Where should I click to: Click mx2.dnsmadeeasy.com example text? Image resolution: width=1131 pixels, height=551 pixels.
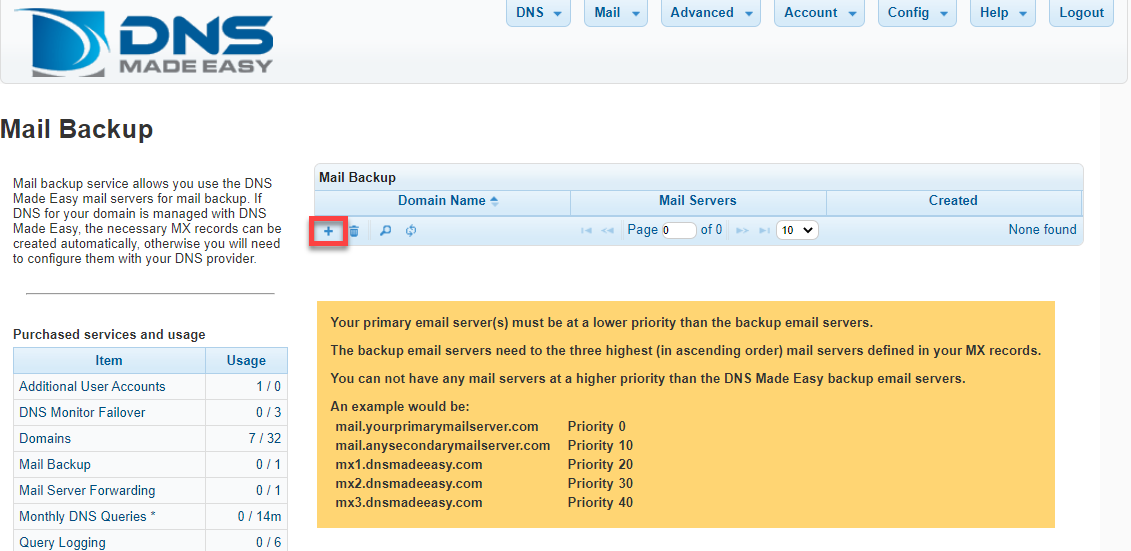click(409, 483)
